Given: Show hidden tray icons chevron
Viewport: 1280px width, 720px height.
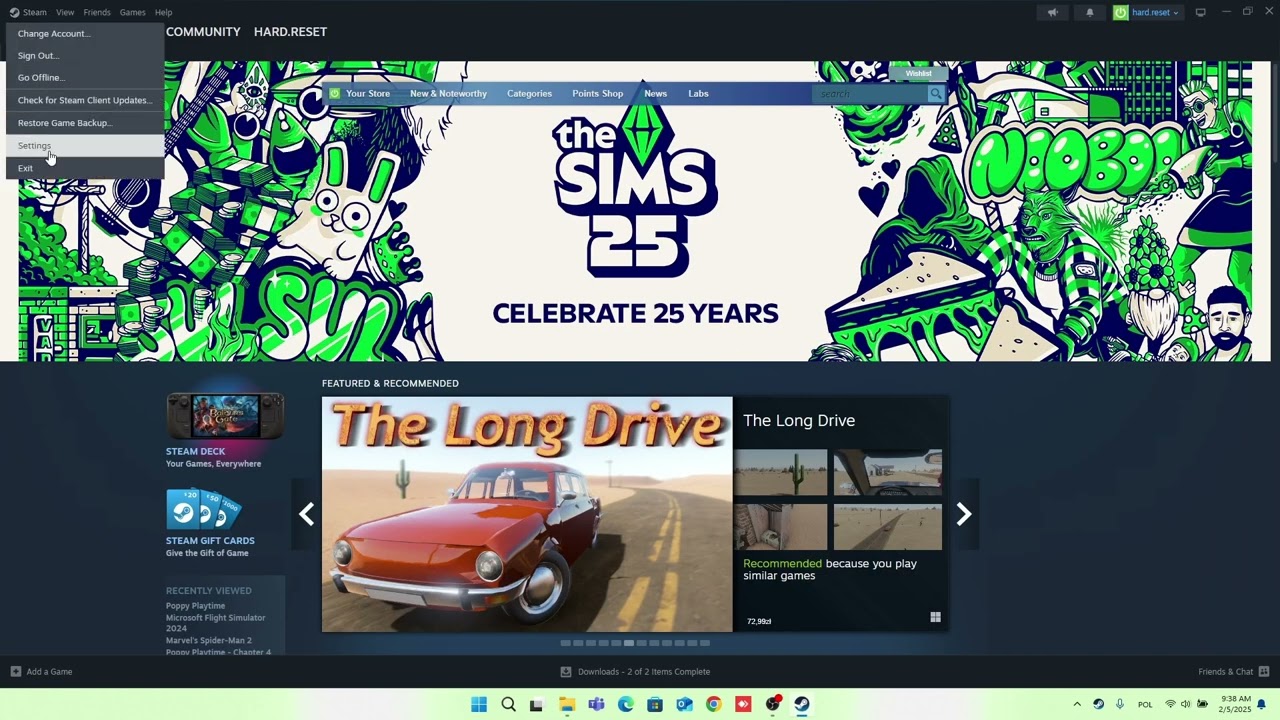Looking at the screenshot, I should pos(1077,704).
